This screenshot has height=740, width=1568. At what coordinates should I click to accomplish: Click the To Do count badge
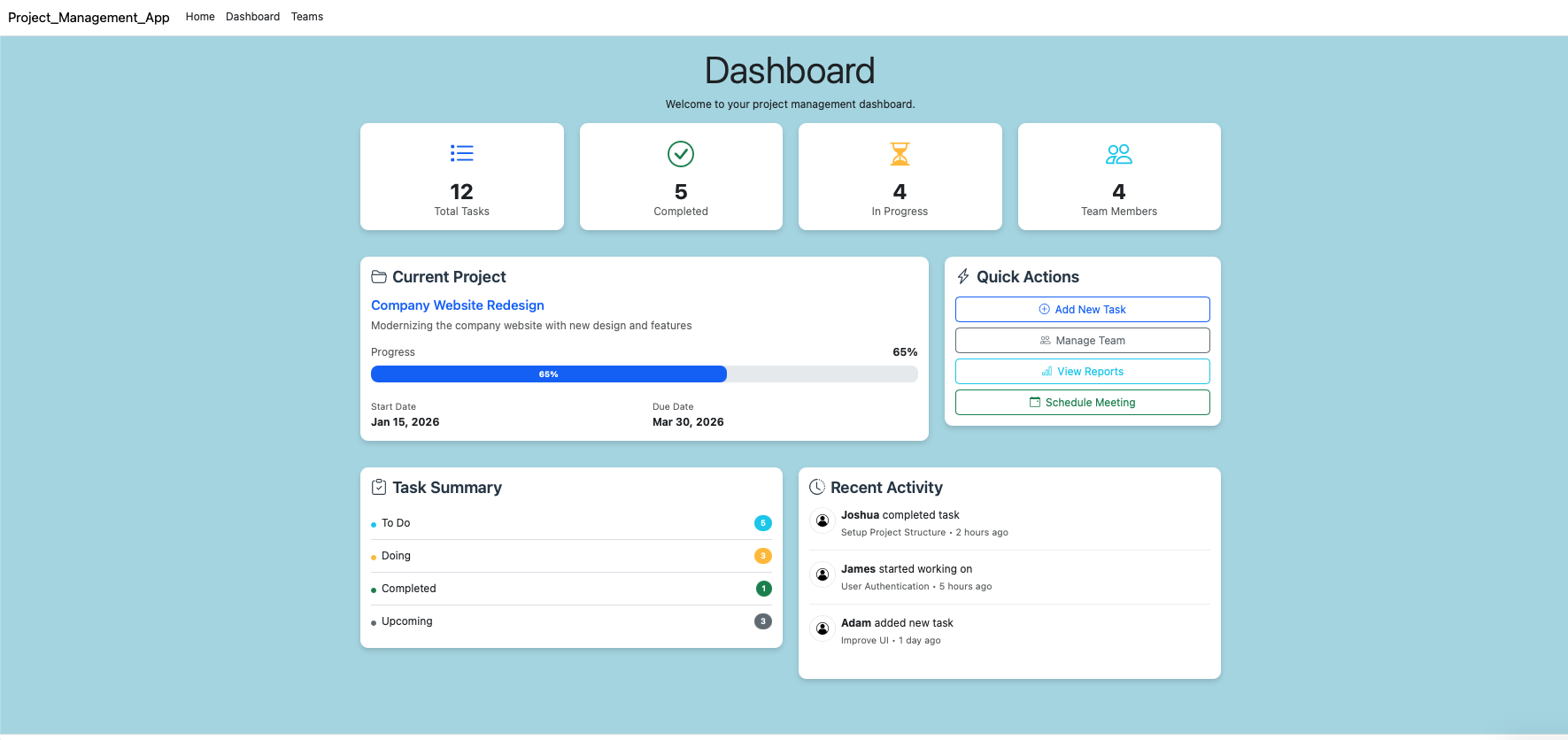tap(762, 523)
